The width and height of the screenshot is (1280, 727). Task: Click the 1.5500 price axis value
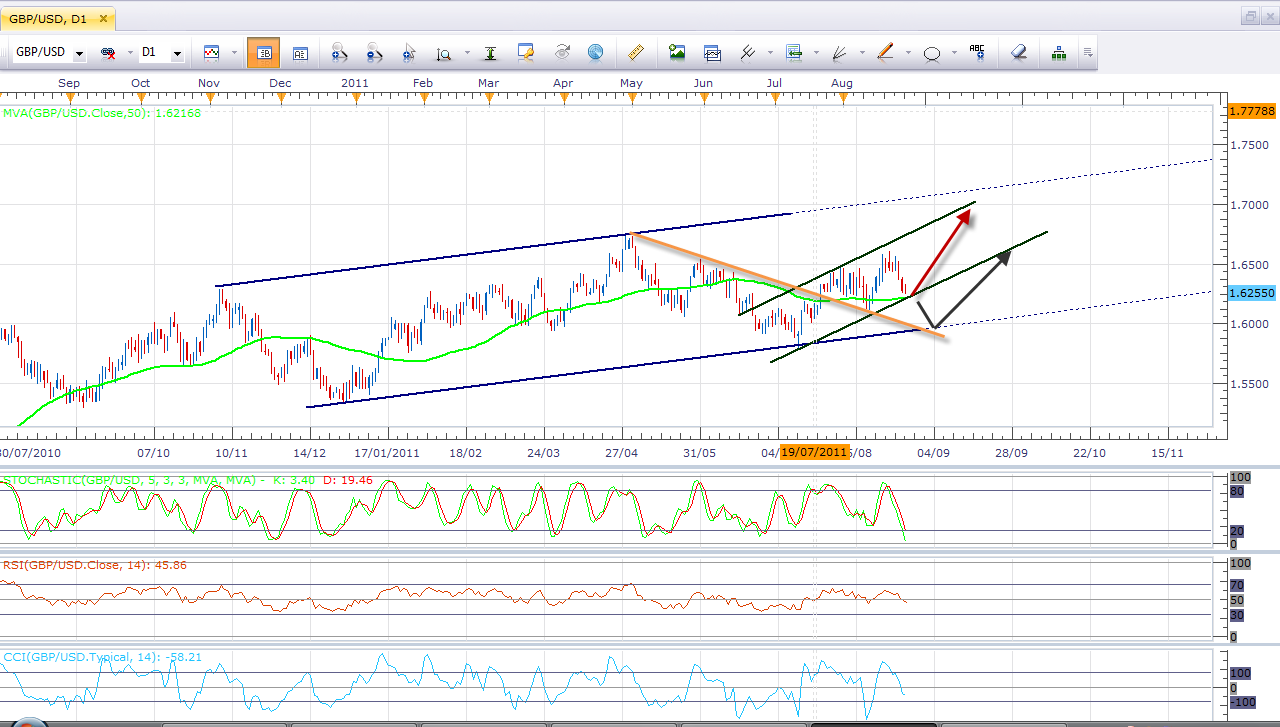pos(1248,384)
